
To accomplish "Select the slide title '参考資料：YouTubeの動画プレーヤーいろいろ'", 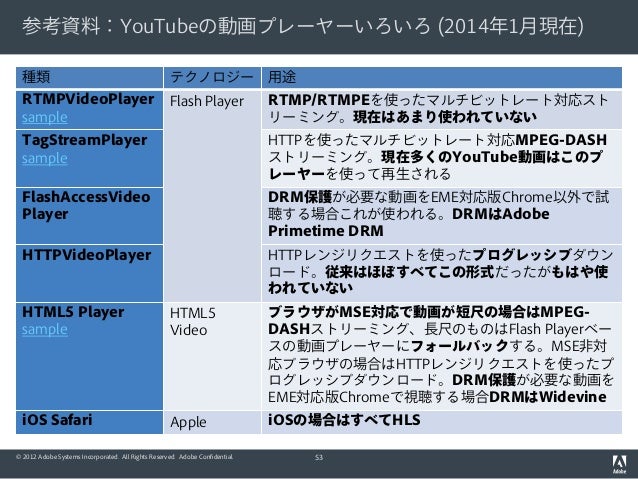I will pyautogui.click(x=226, y=26).
